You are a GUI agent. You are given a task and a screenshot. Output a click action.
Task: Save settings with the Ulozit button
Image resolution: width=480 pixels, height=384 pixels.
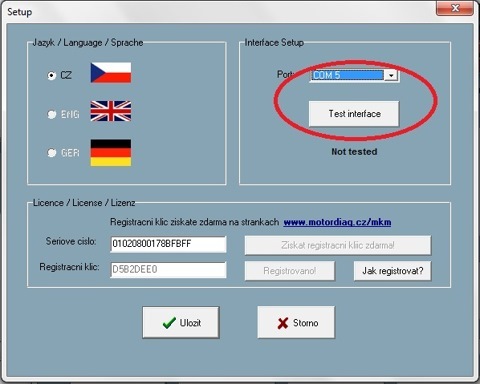point(181,322)
